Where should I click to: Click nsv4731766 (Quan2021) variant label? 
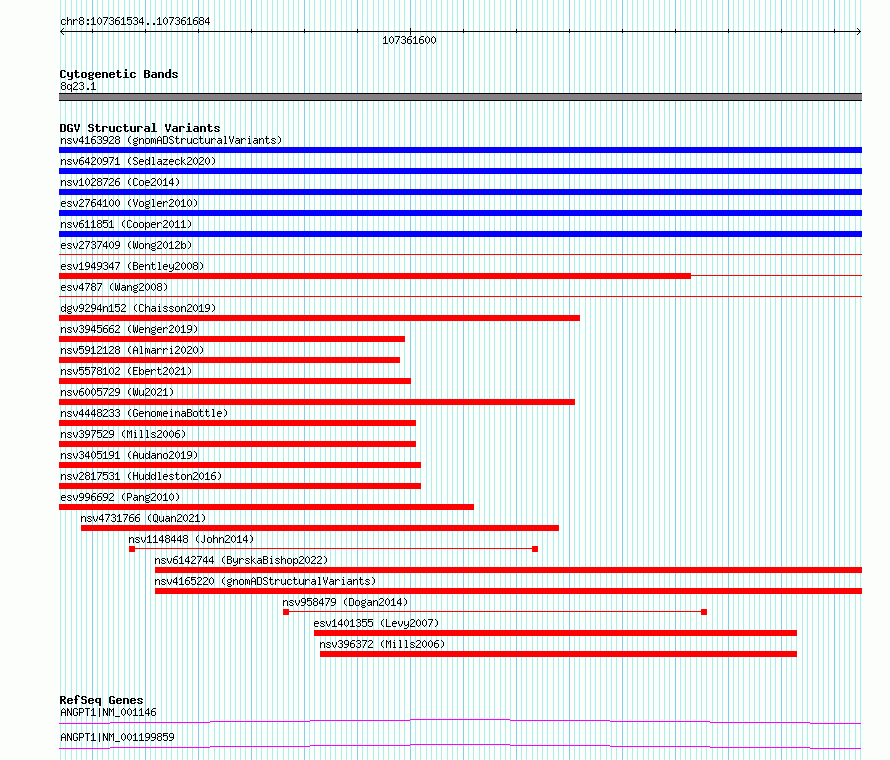pyautogui.click(x=143, y=518)
